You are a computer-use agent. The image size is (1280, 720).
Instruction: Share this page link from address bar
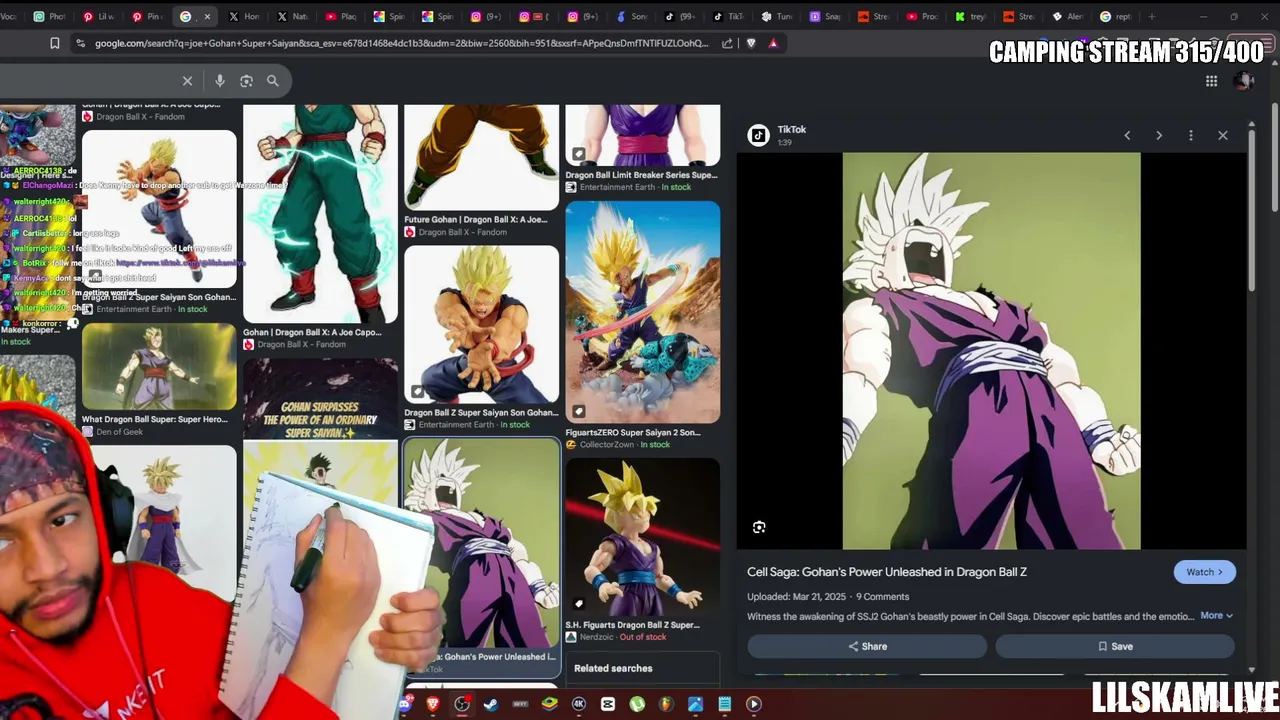pyautogui.click(x=727, y=43)
